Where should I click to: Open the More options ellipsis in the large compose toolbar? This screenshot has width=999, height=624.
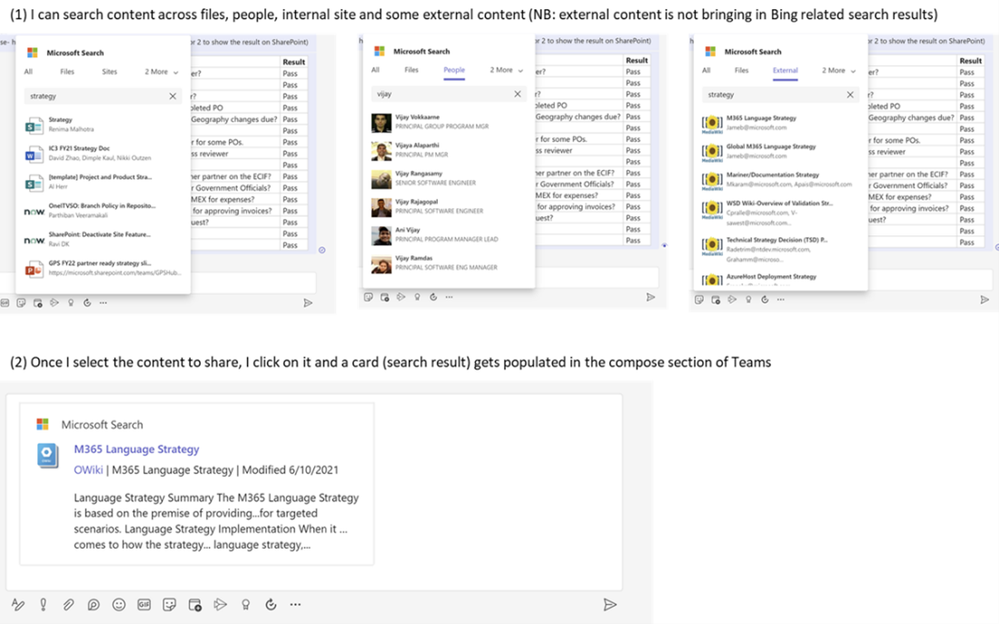(295, 604)
